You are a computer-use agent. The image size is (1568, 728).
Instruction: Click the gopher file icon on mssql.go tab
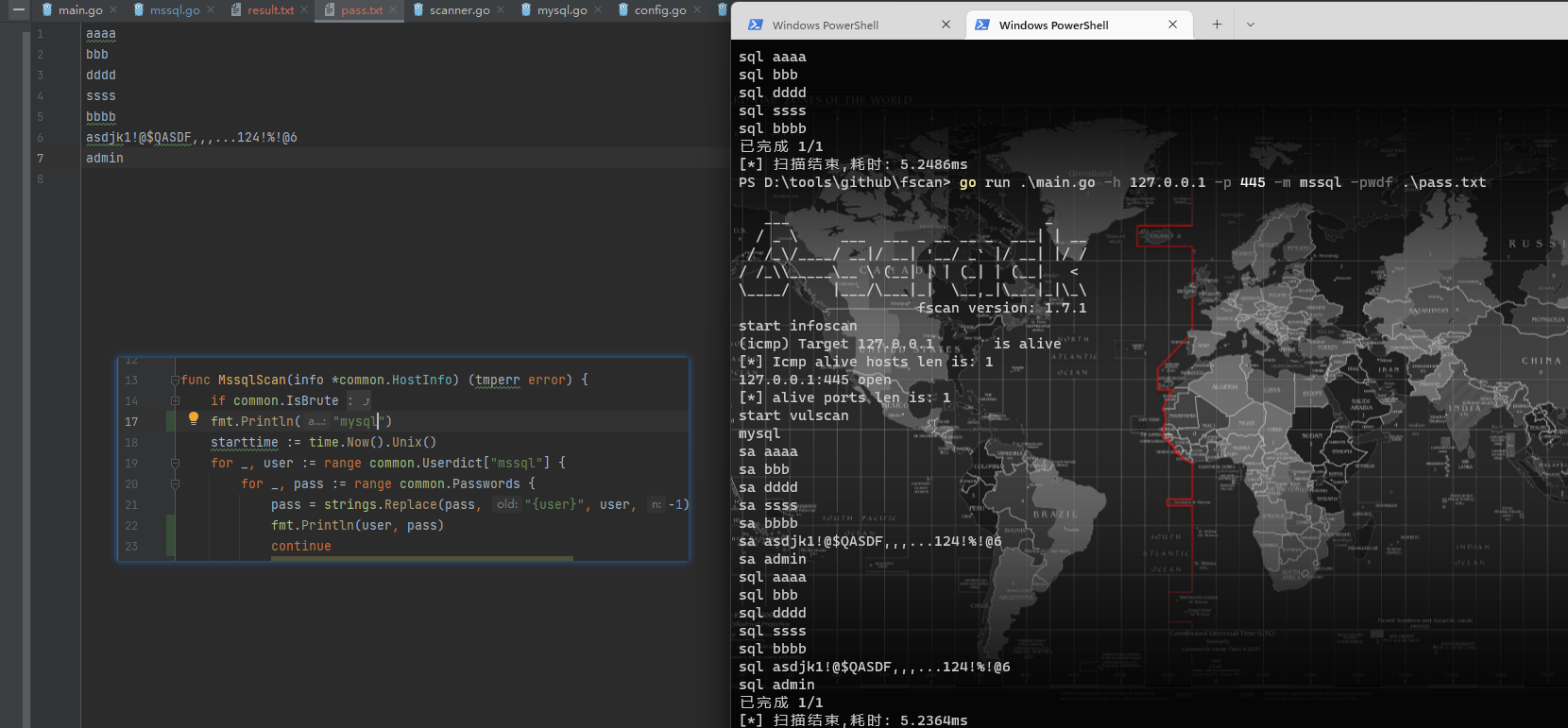[x=139, y=10]
